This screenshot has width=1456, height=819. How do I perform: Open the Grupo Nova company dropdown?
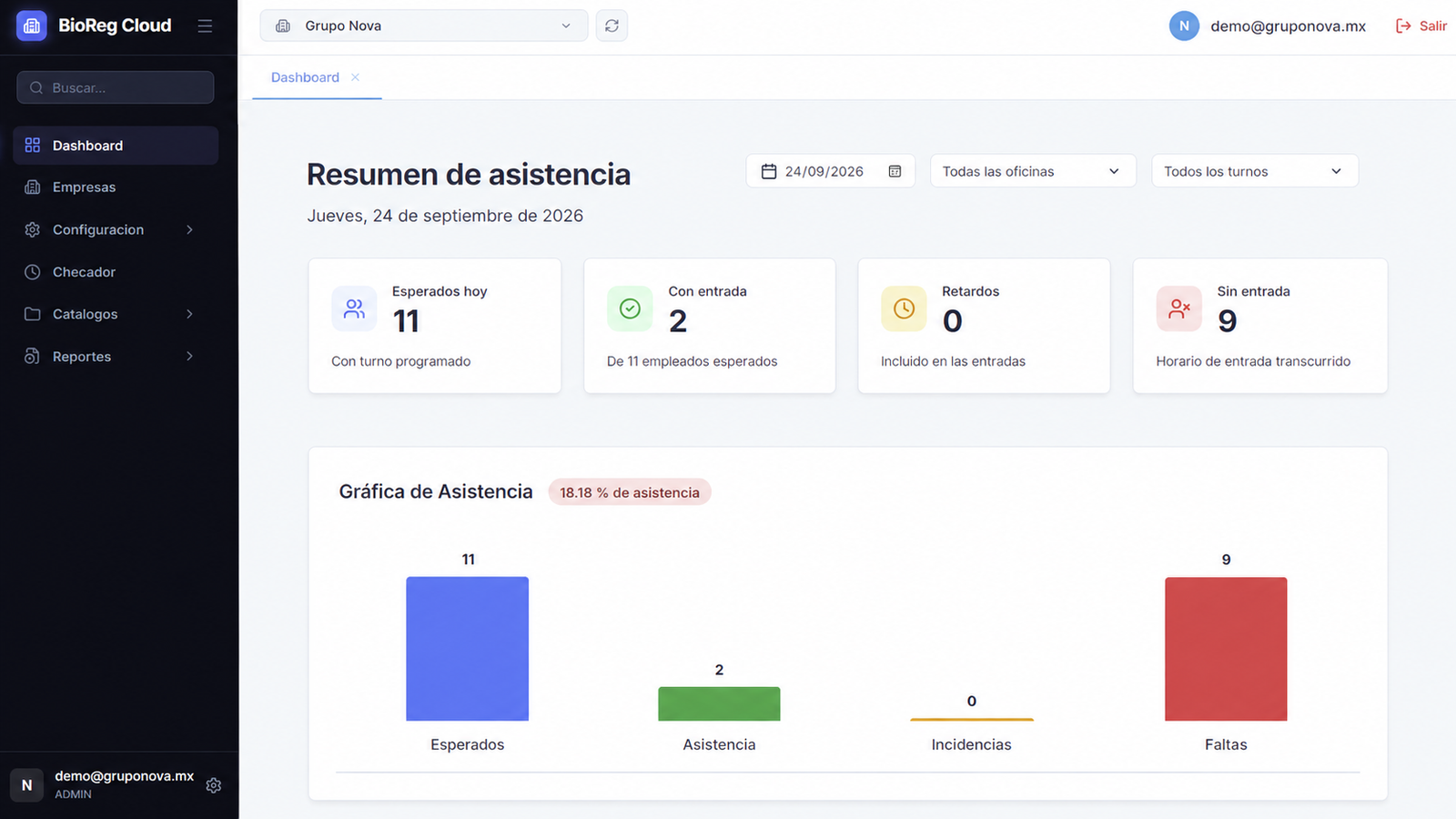tap(424, 25)
